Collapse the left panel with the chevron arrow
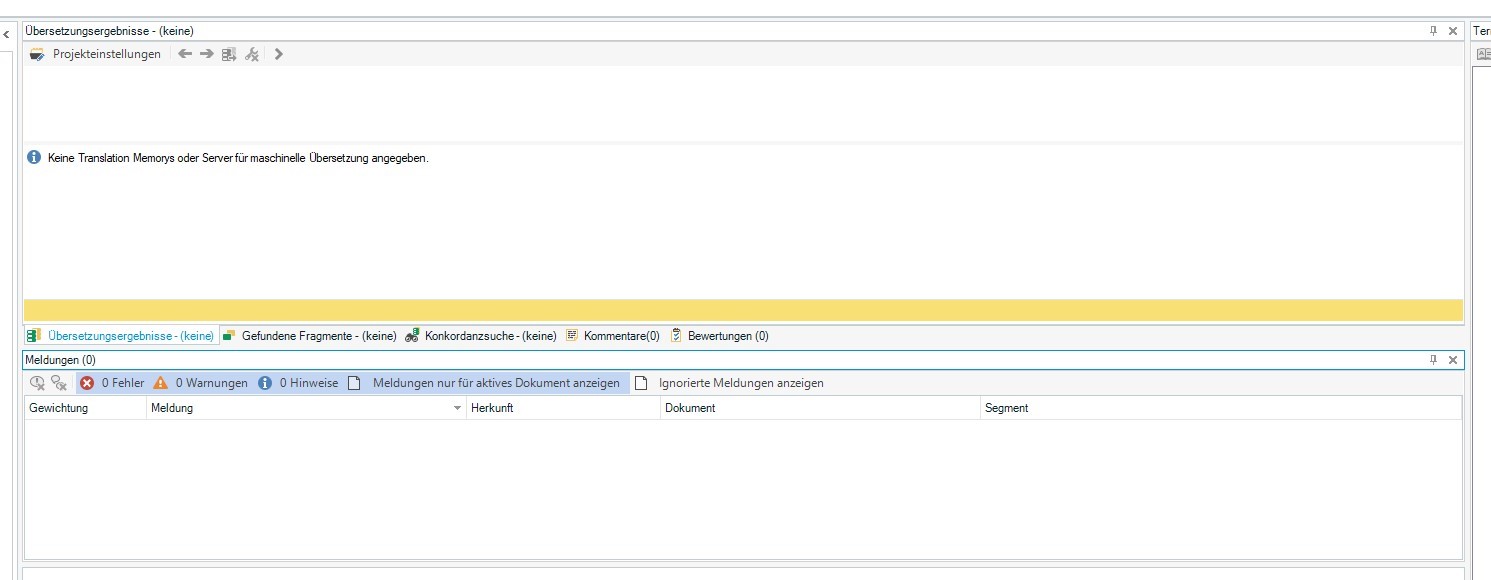1491x580 pixels. pyautogui.click(x=6, y=34)
